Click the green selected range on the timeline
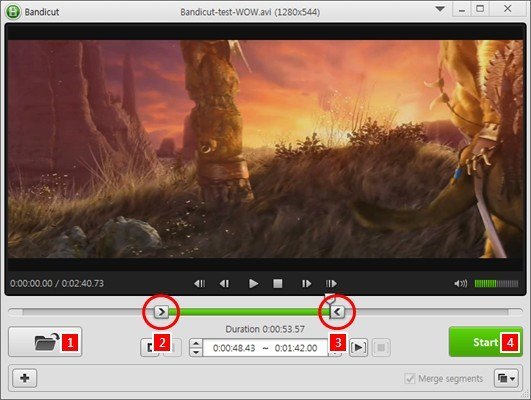This screenshot has height=400, width=531. tap(249, 312)
